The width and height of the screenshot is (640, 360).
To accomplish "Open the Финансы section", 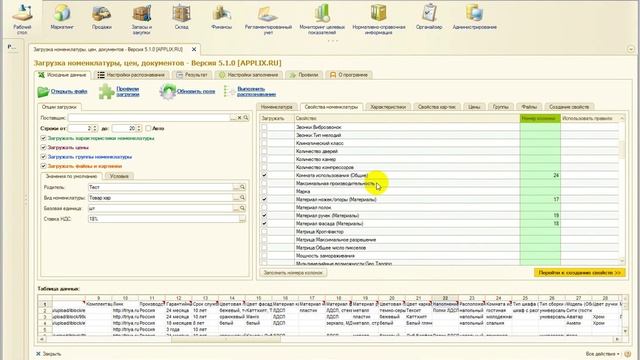I will click(222, 18).
